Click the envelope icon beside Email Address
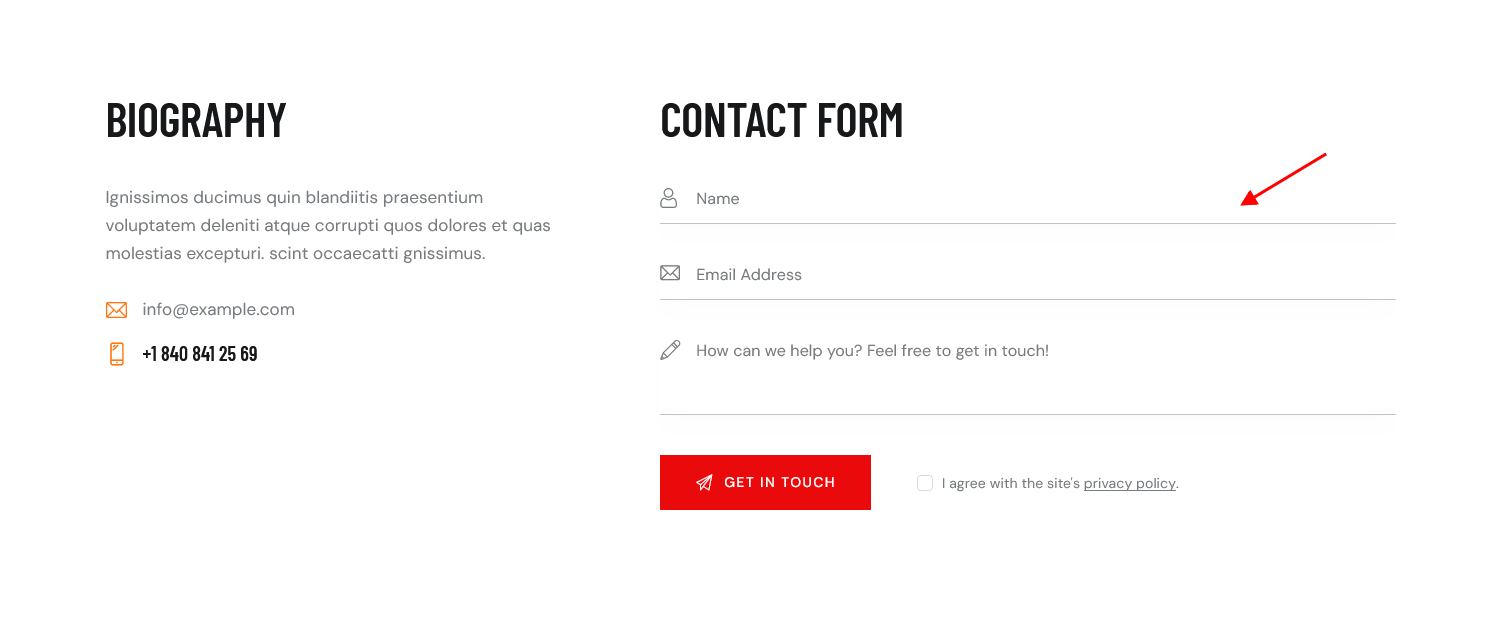 pos(670,273)
